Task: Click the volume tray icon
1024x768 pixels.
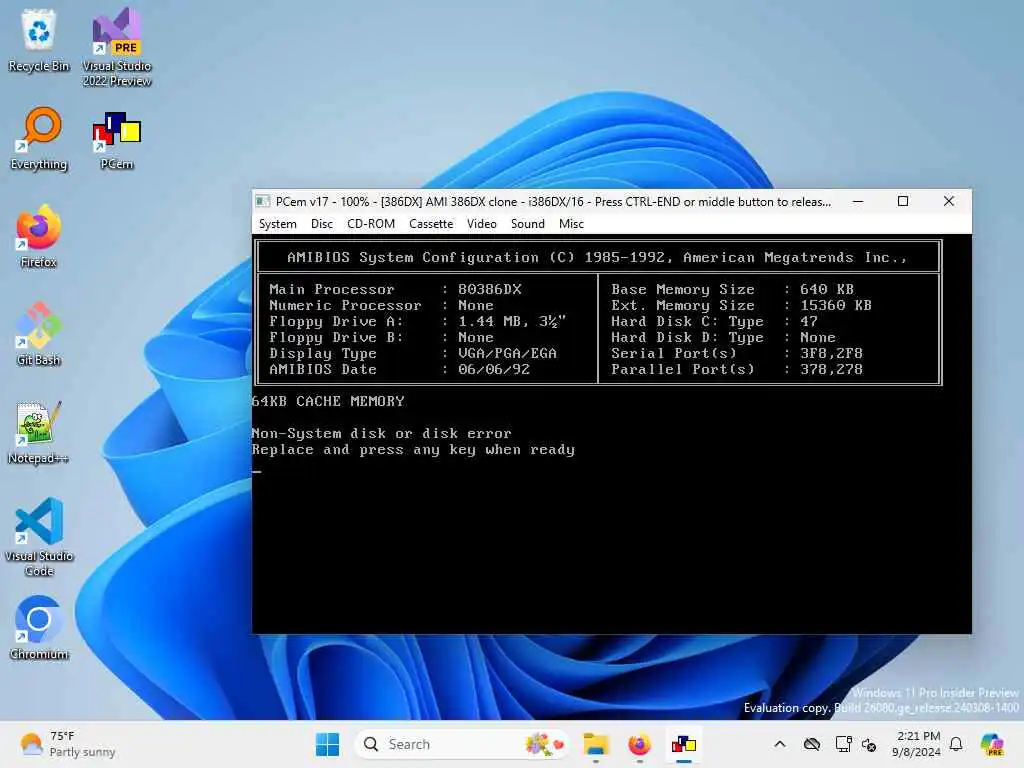Action: [x=869, y=744]
